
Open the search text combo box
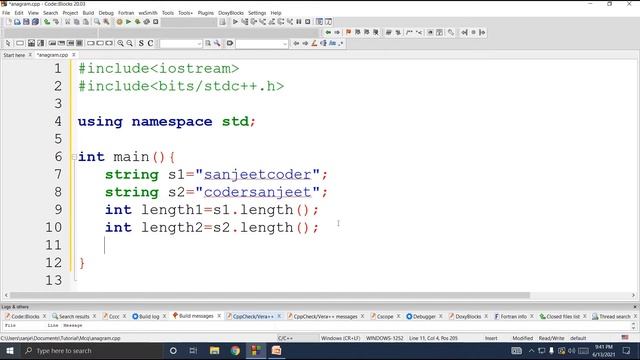coord(181,43)
